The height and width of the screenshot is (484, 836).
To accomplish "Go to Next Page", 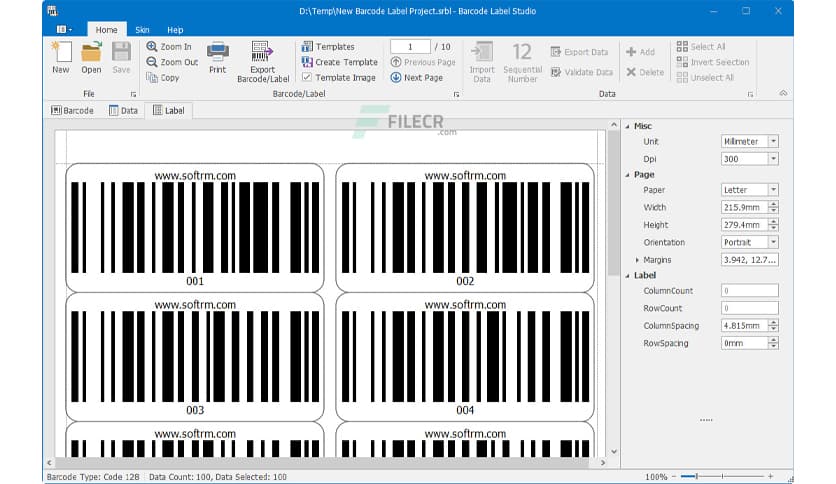I will pyautogui.click(x=416, y=78).
